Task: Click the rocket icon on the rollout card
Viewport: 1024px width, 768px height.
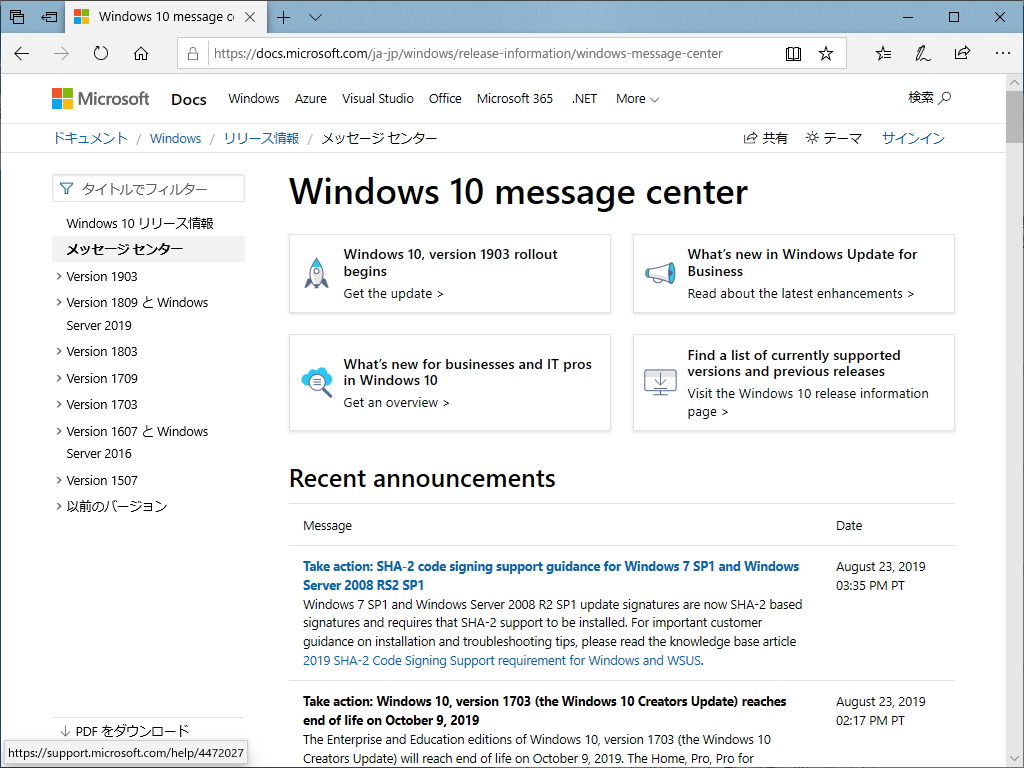Action: 316,272
